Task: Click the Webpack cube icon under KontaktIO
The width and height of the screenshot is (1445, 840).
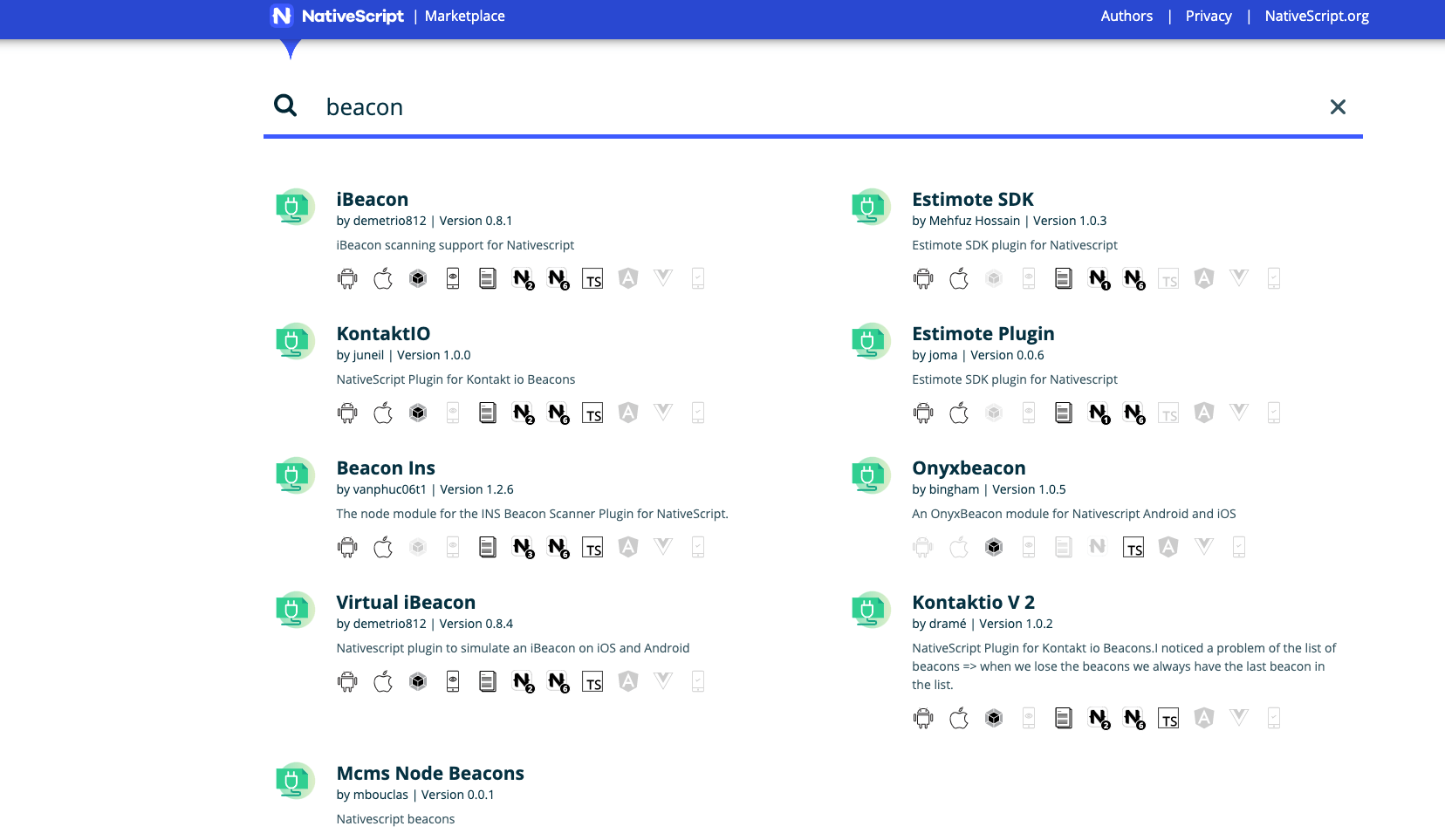Action: (x=418, y=413)
